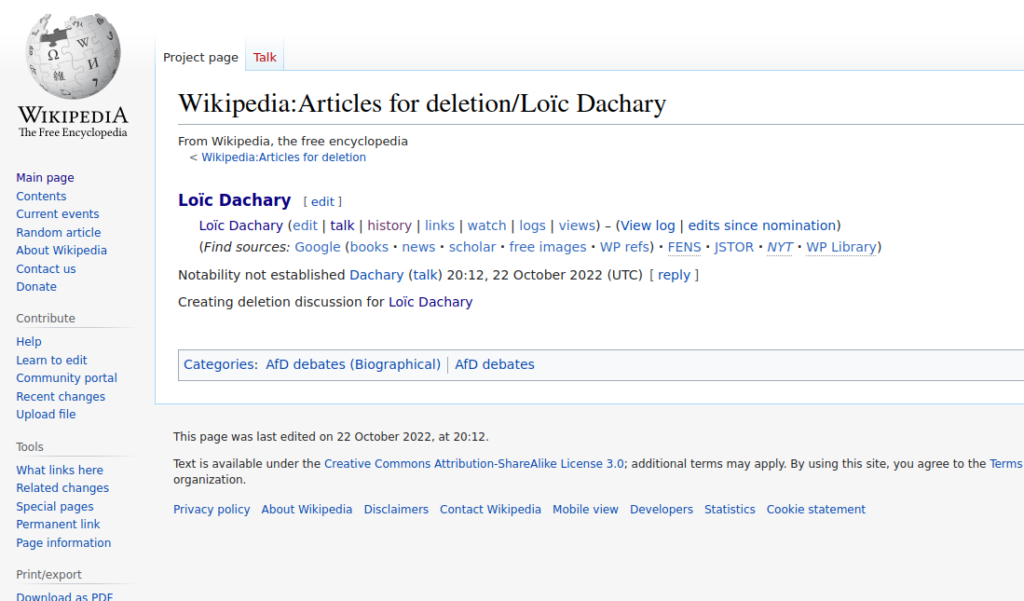Switch to the Talk tab
Screen dimensions: 1024x601
point(264,57)
